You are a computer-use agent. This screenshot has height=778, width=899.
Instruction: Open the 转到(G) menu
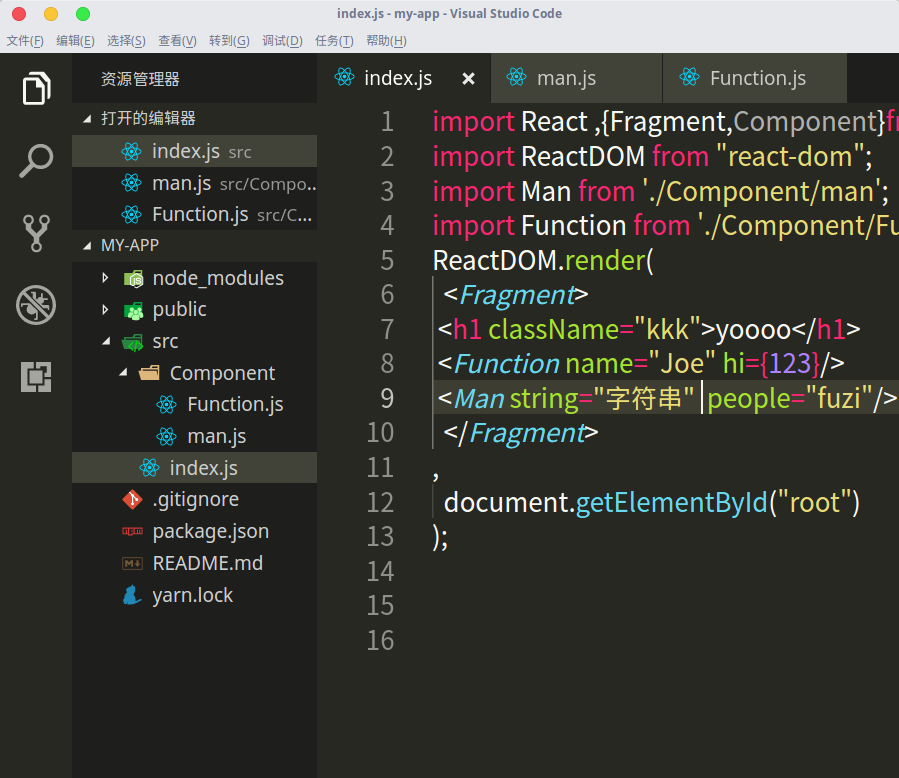(x=229, y=41)
